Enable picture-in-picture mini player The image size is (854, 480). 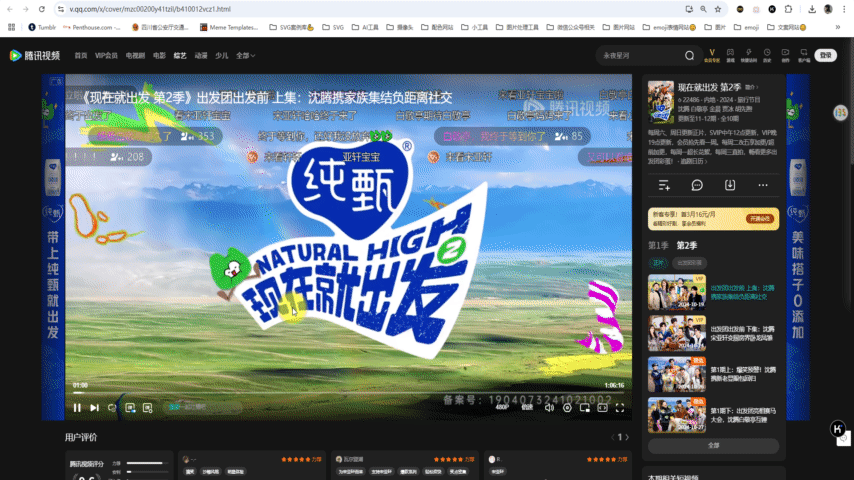(x=584, y=408)
